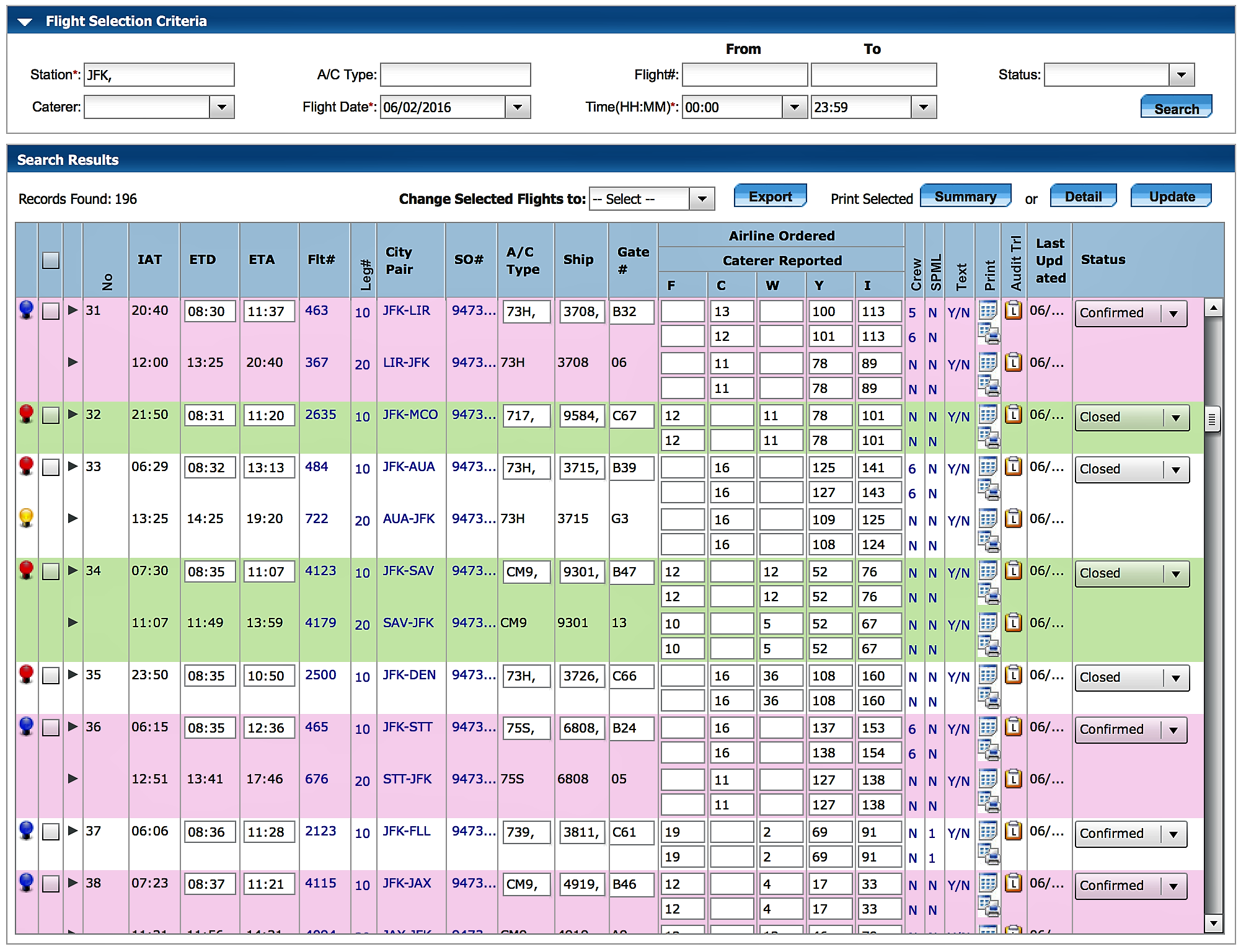
Task: Open the JFK-MCO city pair link
Action: (x=410, y=415)
